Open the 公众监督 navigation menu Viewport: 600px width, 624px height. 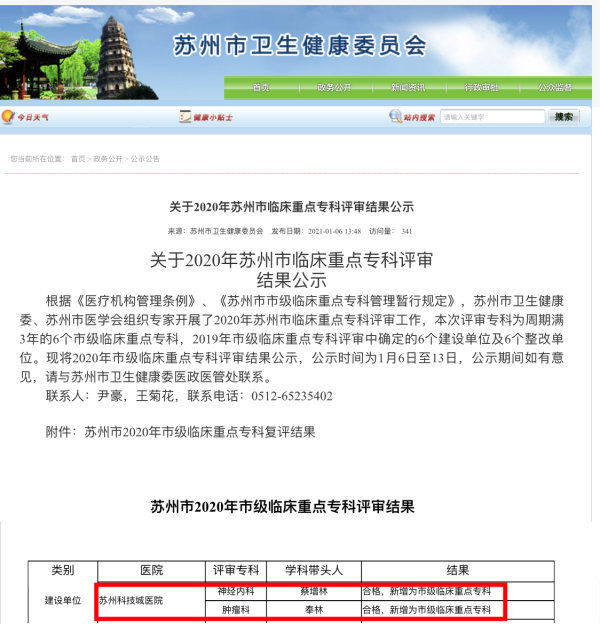coord(555,87)
